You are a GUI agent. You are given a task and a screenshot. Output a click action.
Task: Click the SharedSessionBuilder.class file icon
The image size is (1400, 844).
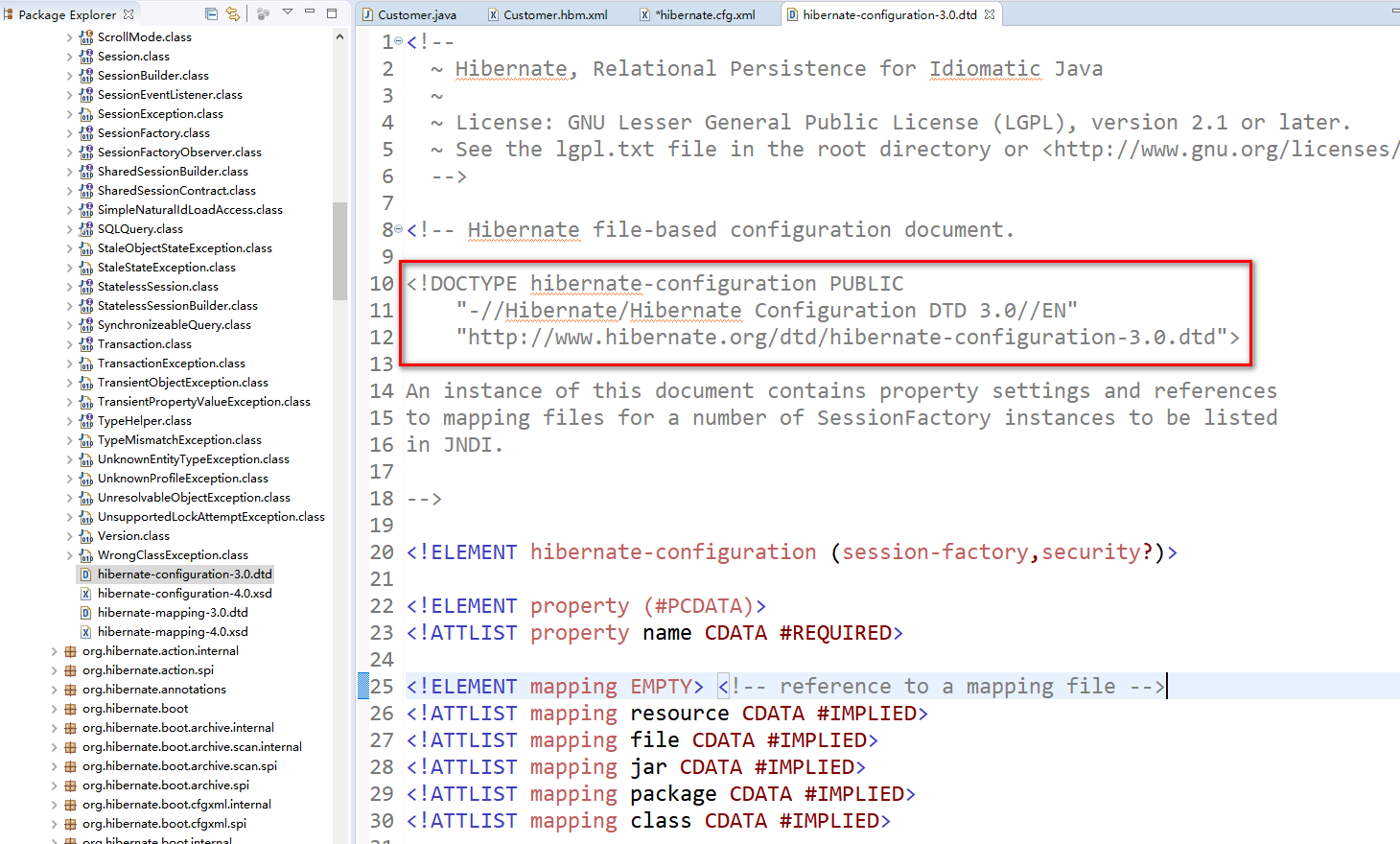85,172
